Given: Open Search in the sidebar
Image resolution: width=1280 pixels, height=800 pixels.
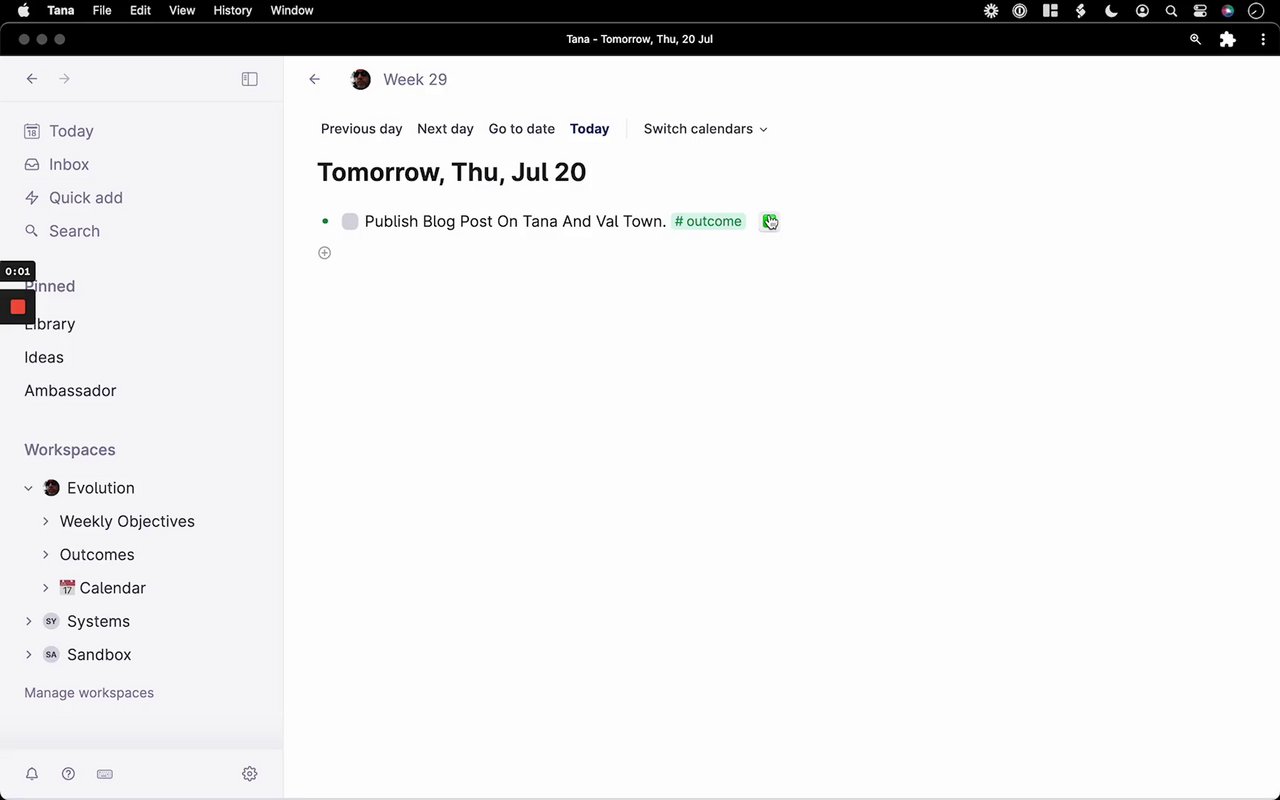Looking at the screenshot, I should pos(62,231).
